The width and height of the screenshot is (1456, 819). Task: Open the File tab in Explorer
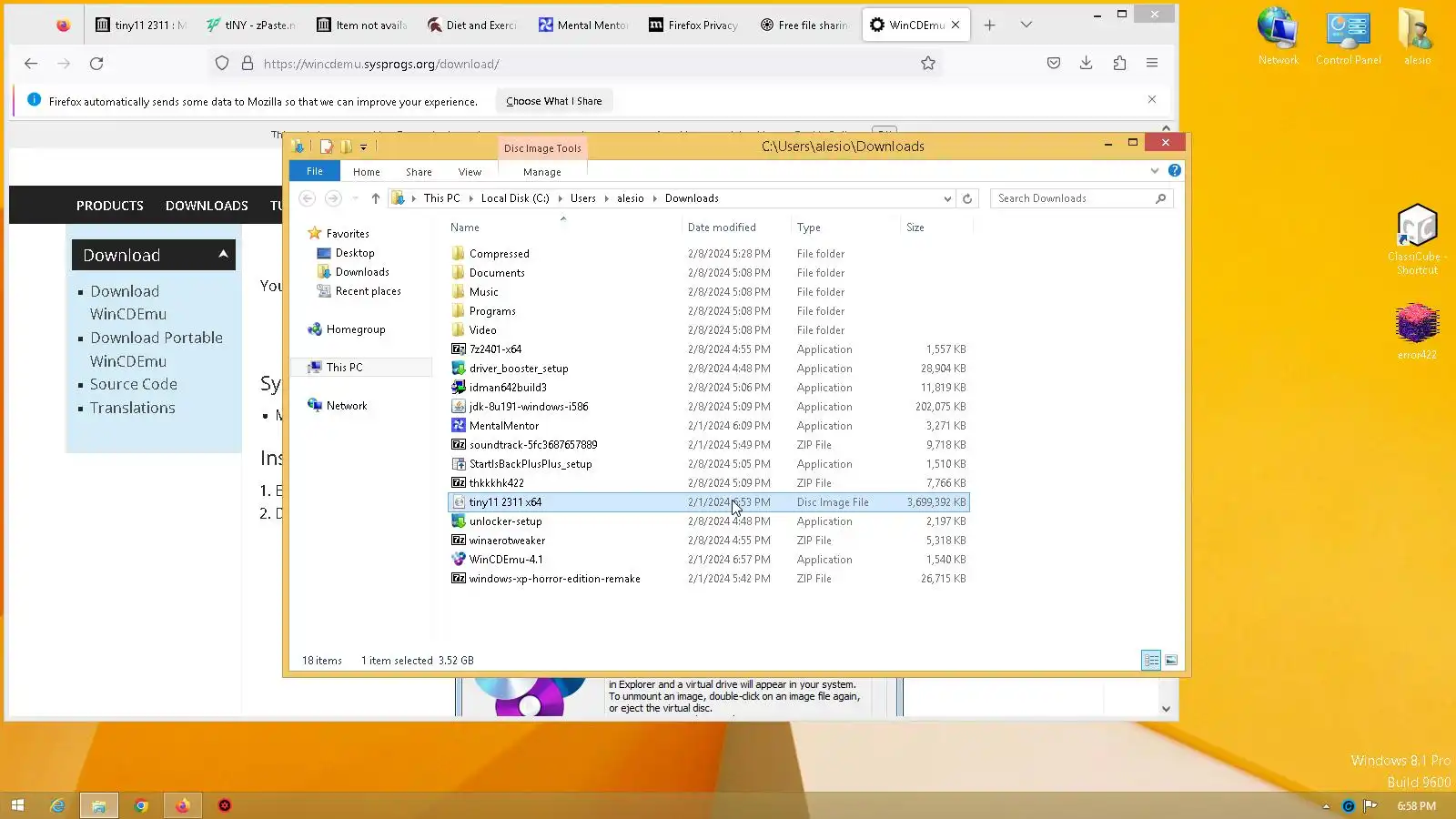pos(315,171)
